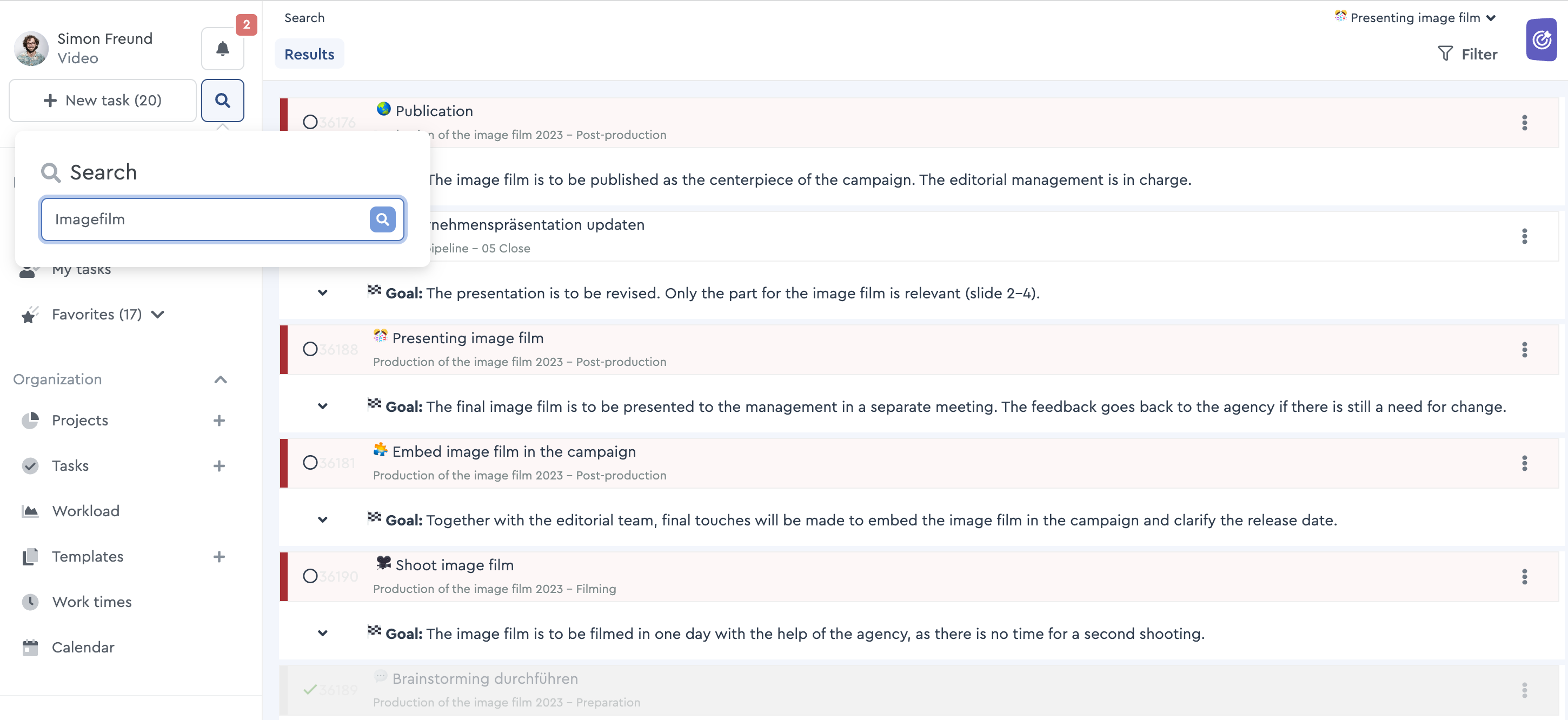Viewport: 1568px width, 720px height.
Task: Click the Work times clock icon
Action: click(x=30, y=602)
